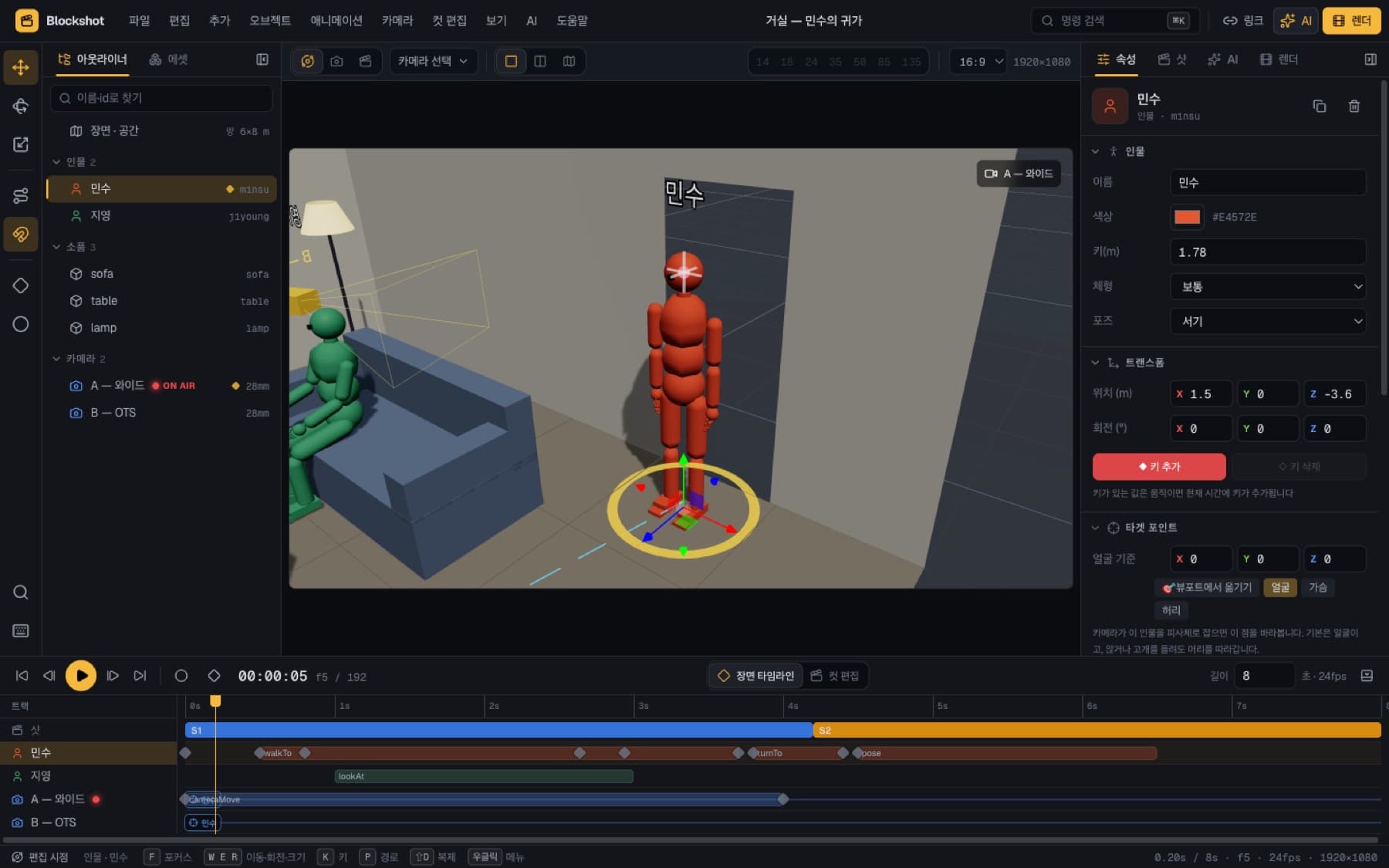Viewport: 1389px width, 868px height.
Task: Open the keyboard shortcuts icon
Action: click(21, 630)
